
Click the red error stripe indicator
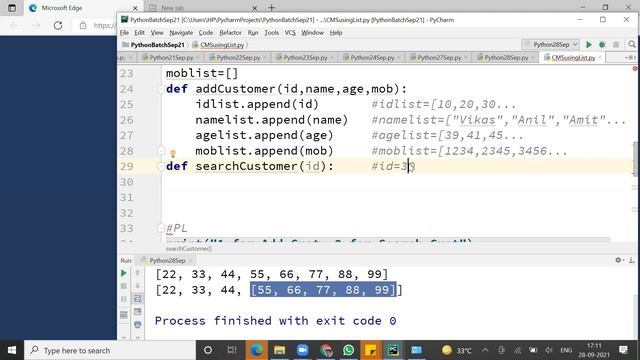coord(635,69)
